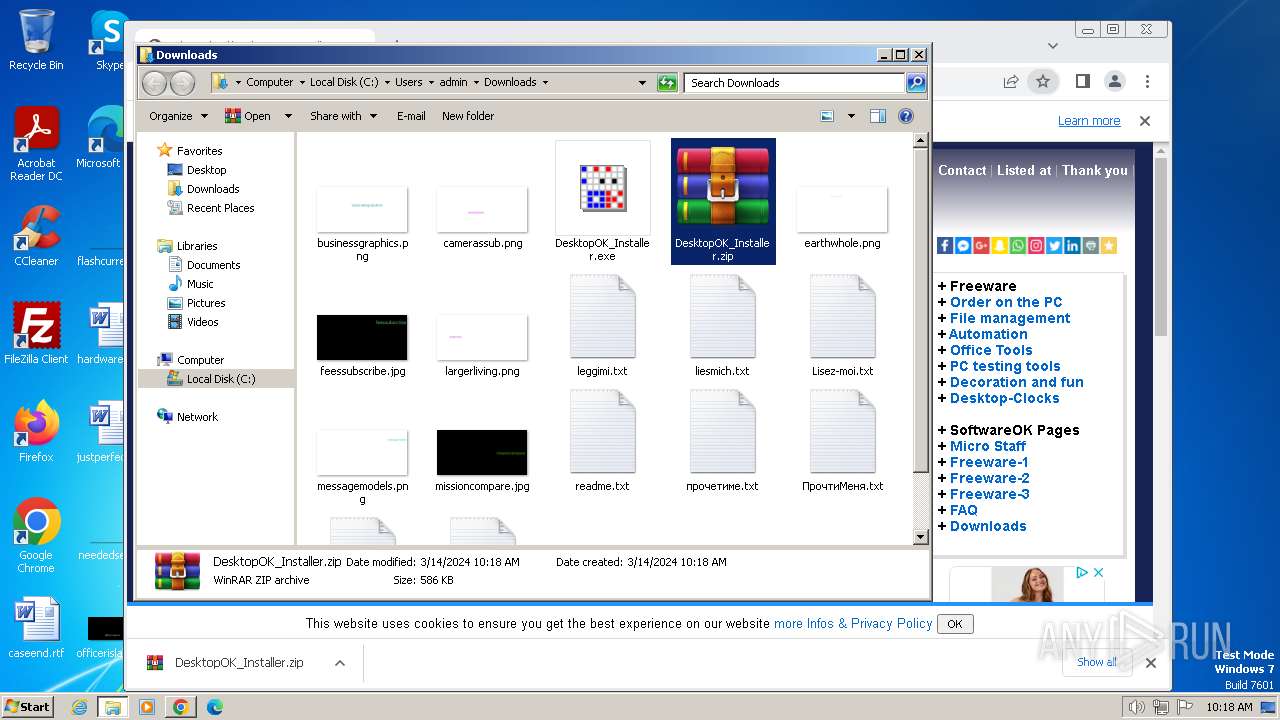Select Documents library in navigation pane
1280x720 pixels.
[213, 265]
